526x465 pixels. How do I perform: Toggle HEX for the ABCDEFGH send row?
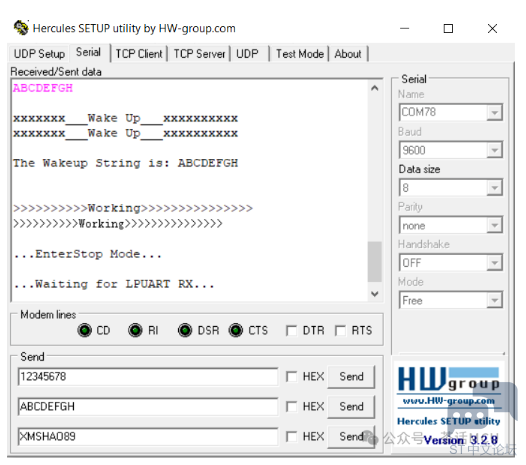point(291,407)
